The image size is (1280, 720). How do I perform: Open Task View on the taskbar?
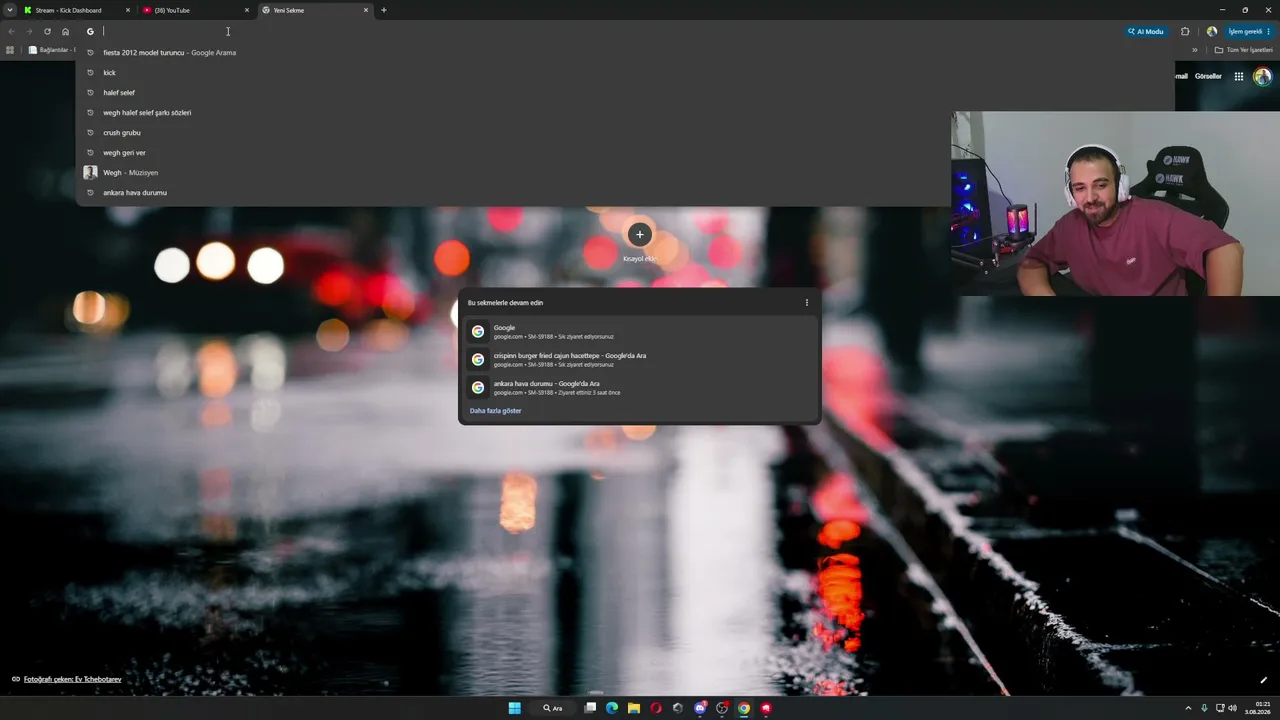[590, 708]
